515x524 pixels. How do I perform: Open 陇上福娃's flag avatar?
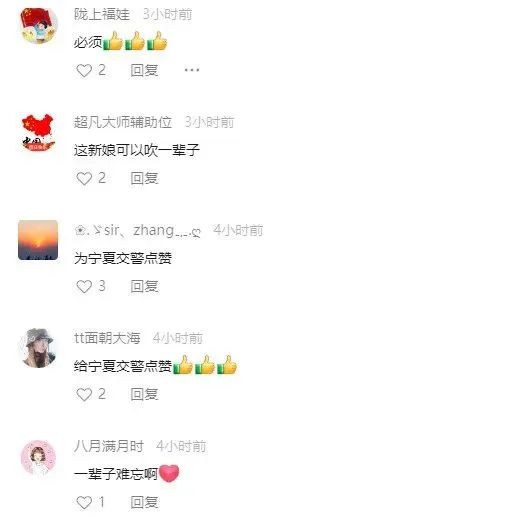point(38,25)
